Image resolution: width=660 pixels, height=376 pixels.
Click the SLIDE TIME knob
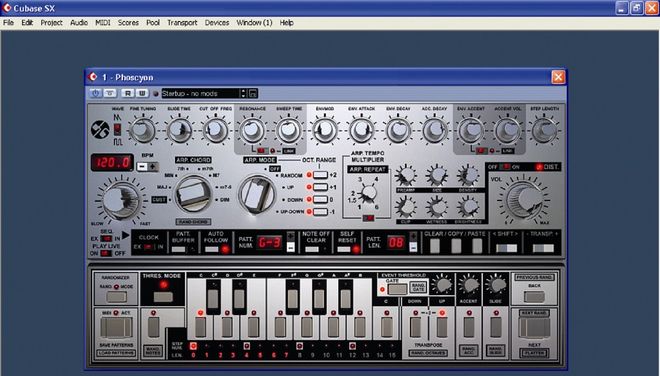tap(179, 130)
